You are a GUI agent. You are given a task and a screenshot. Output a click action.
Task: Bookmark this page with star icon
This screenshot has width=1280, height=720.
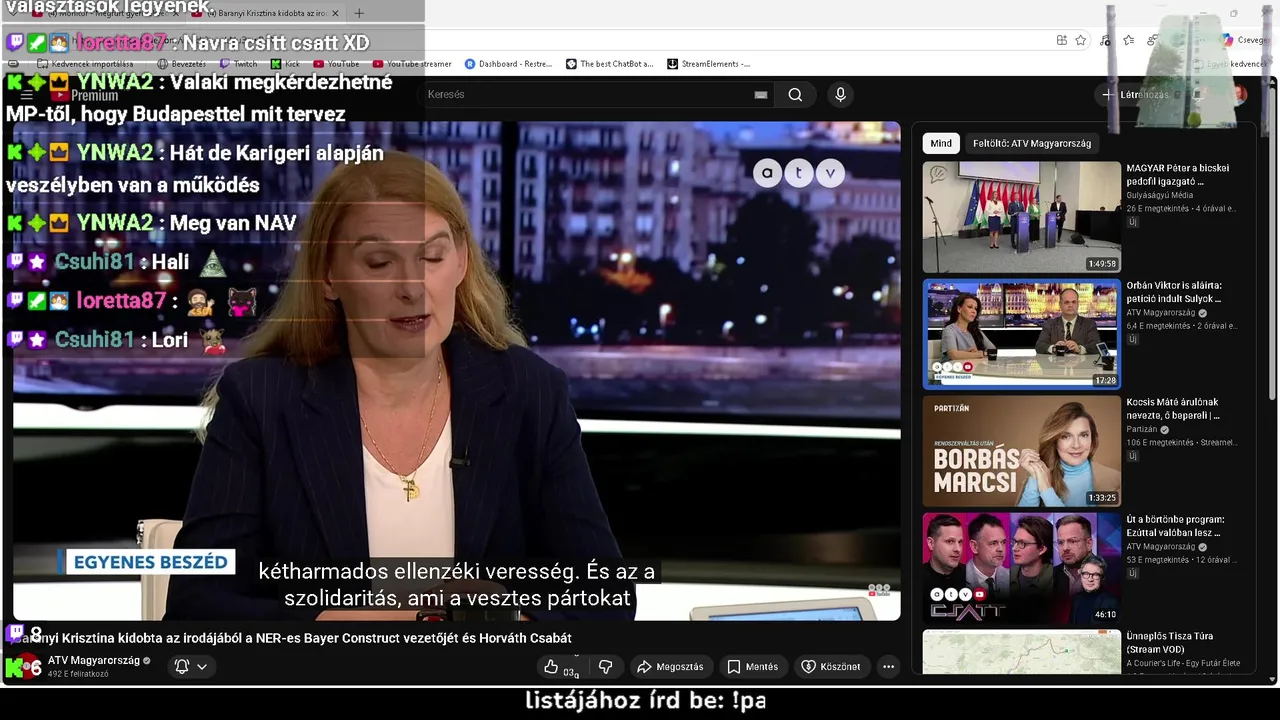(1081, 40)
